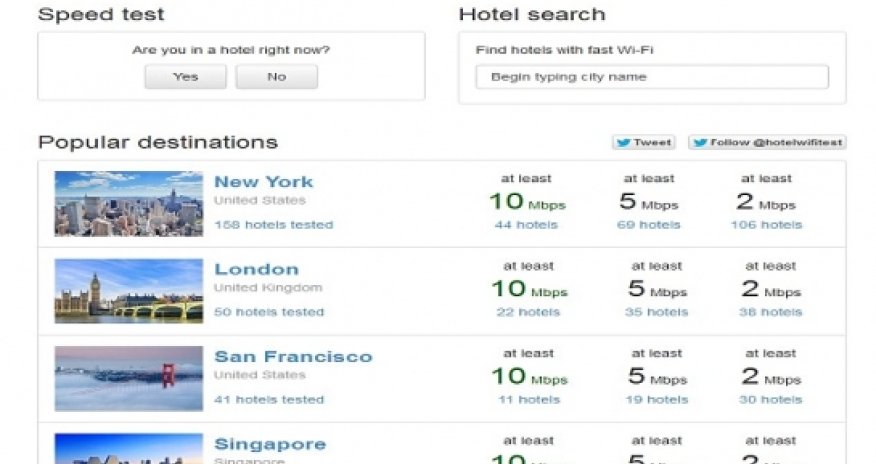The width and height of the screenshot is (876, 464).
Task: Open New York '44 hotels' link
Action: 526,225
